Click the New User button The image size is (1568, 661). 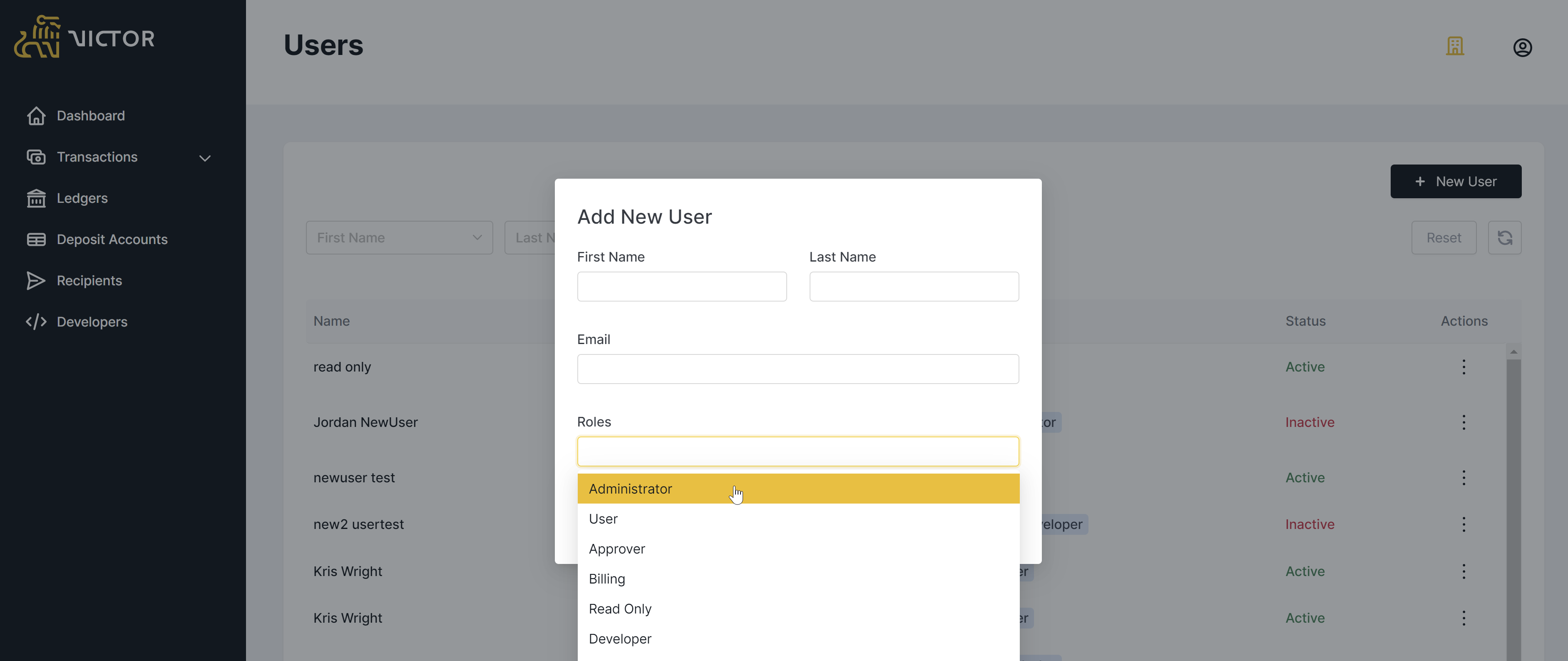coord(1455,182)
